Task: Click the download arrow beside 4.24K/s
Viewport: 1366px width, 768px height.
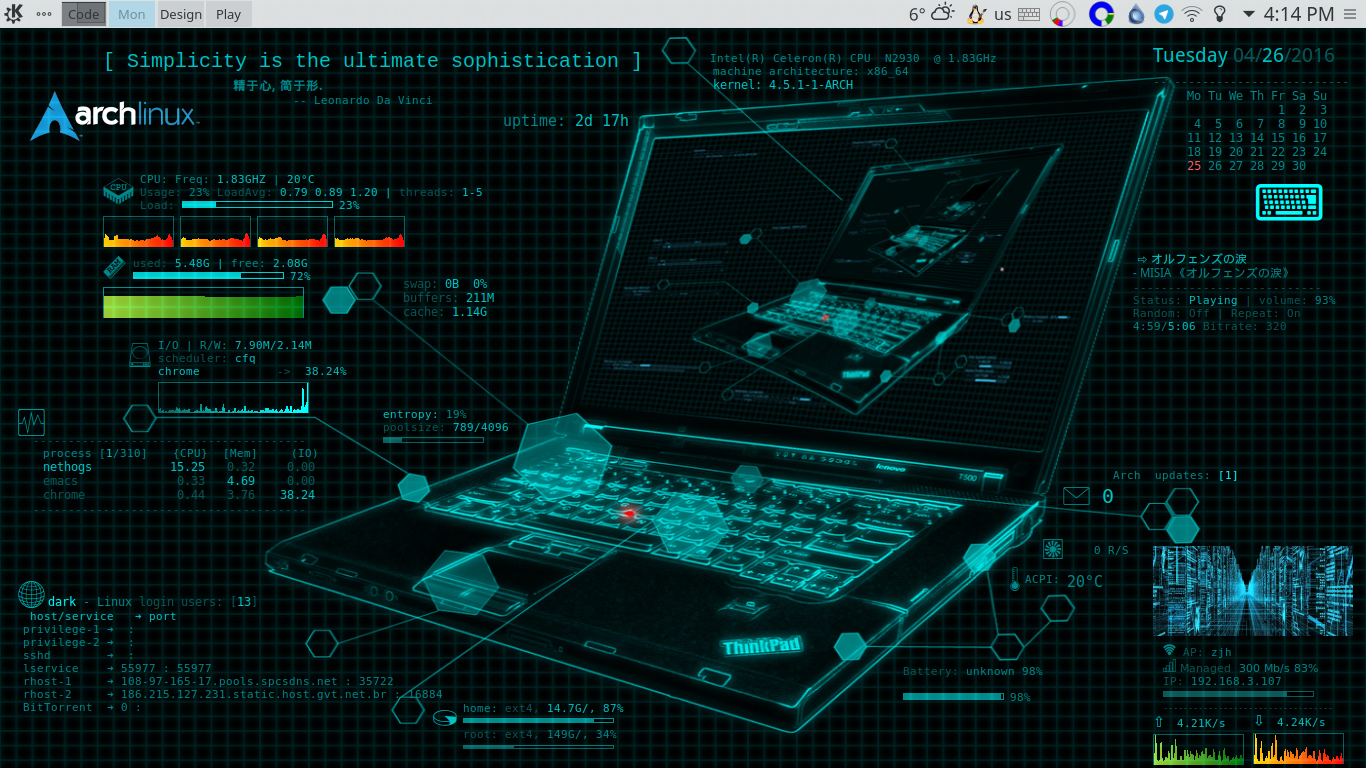Action: pyautogui.click(x=1259, y=721)
